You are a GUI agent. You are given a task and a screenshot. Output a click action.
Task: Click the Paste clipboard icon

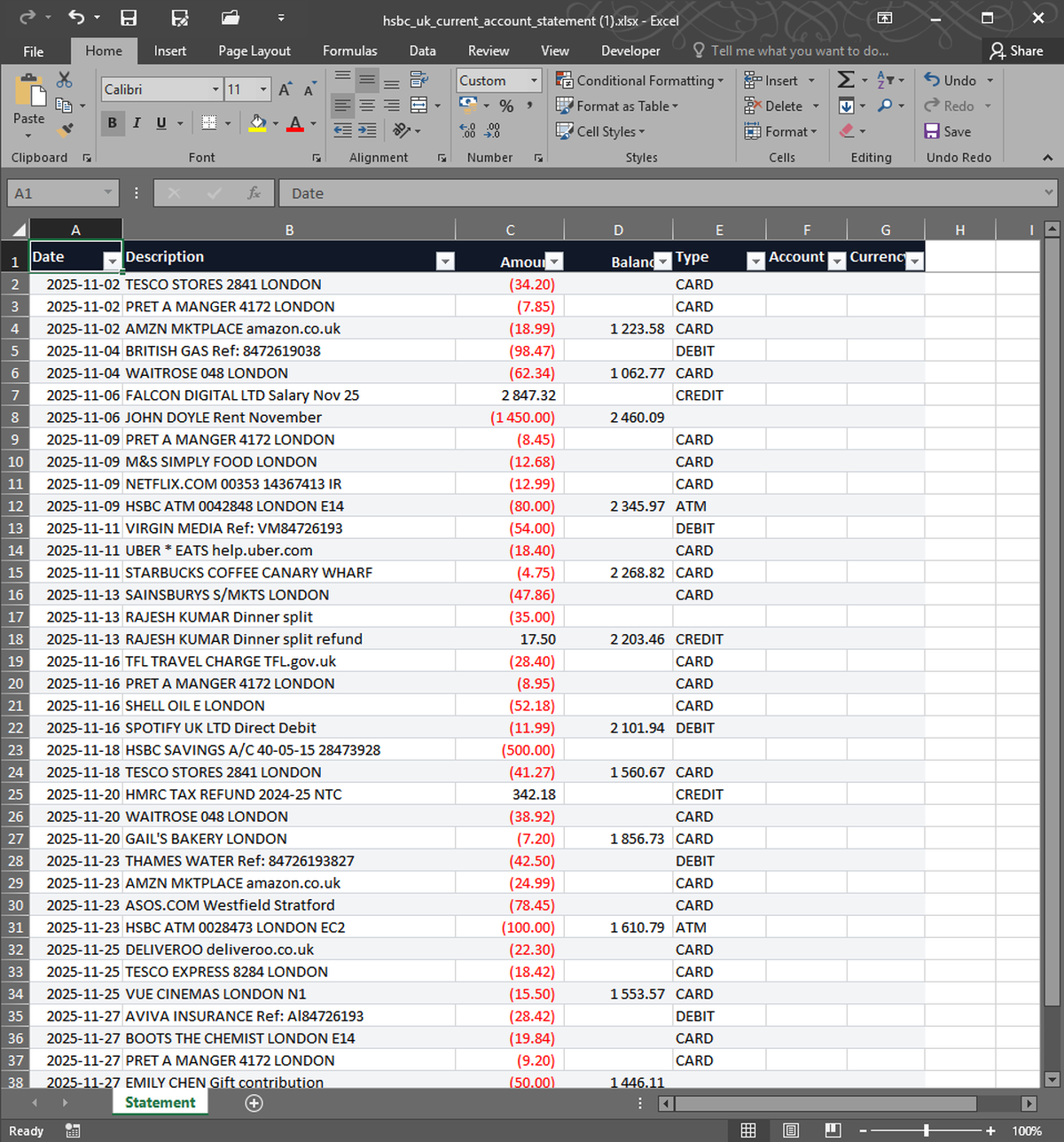28,91
